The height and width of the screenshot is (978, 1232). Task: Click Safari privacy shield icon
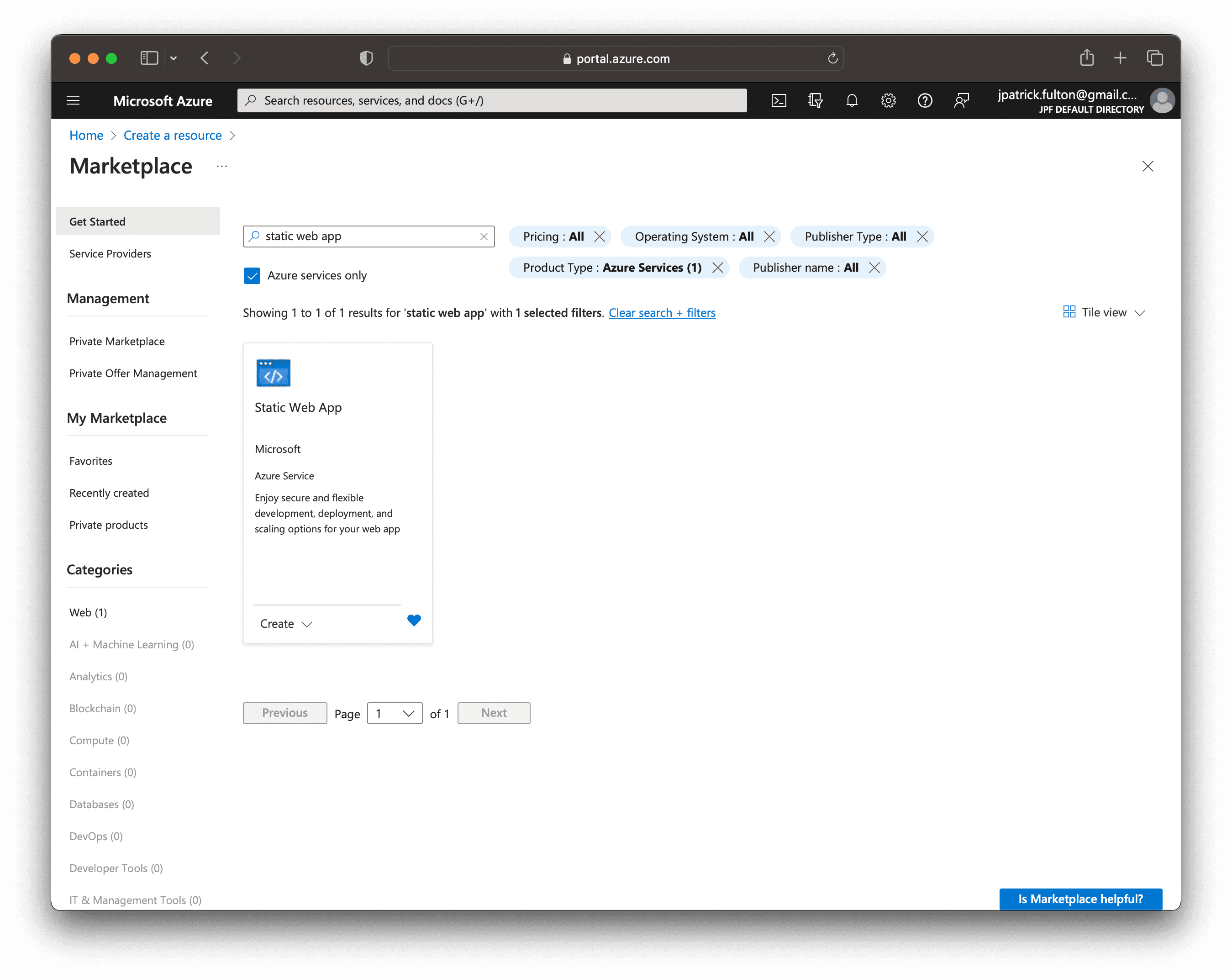366,58
